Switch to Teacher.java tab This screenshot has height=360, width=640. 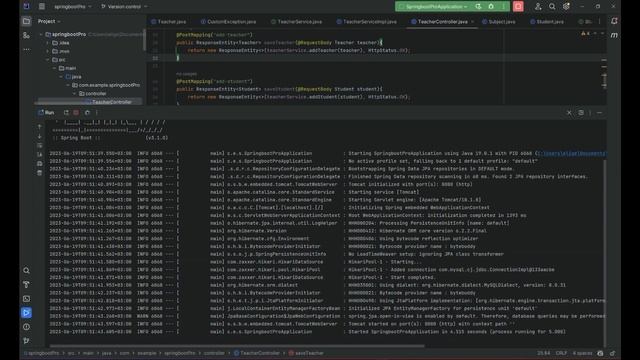[x=169, y=22]
